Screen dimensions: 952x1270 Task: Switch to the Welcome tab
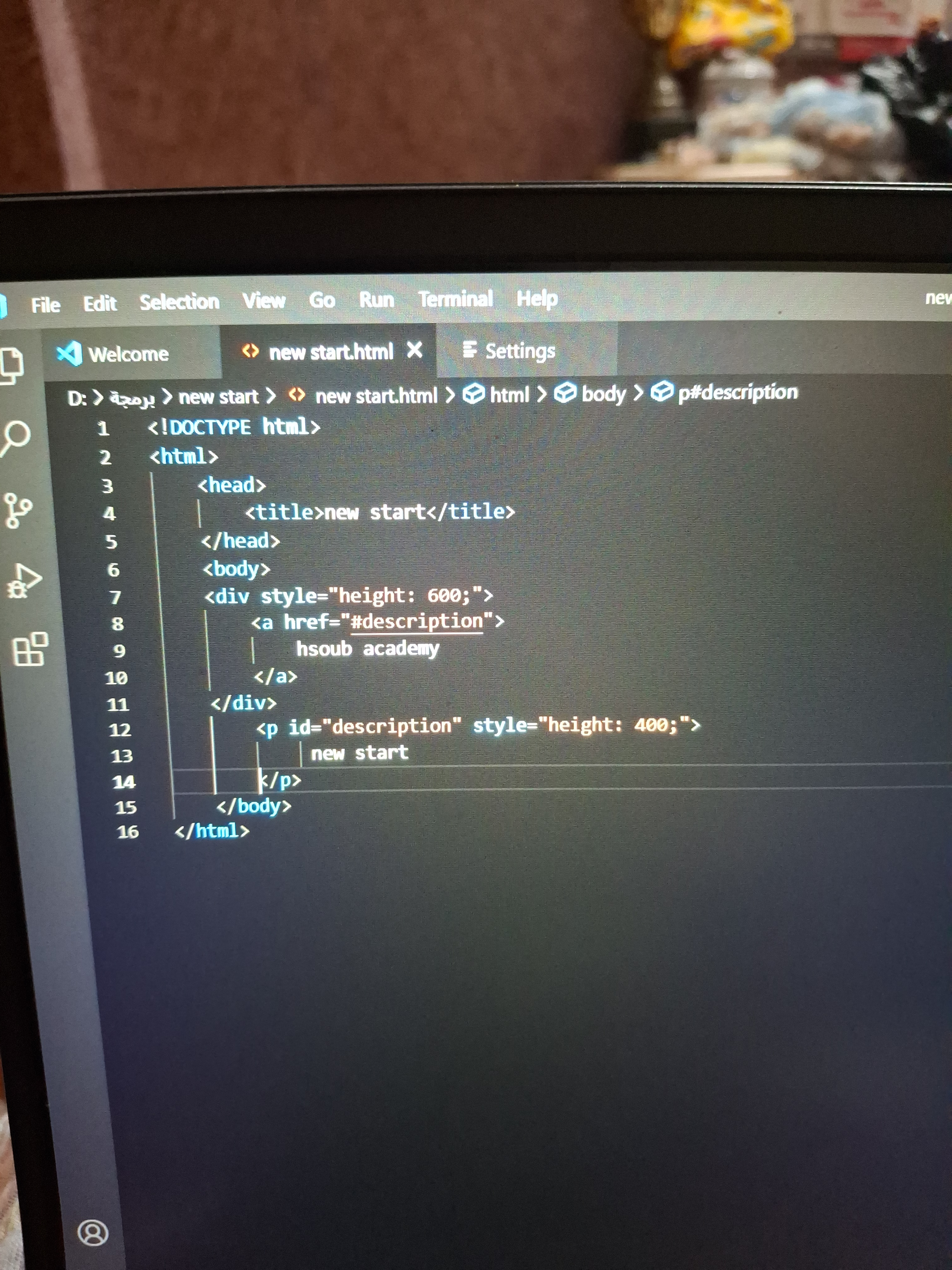[x=128, y=354]
